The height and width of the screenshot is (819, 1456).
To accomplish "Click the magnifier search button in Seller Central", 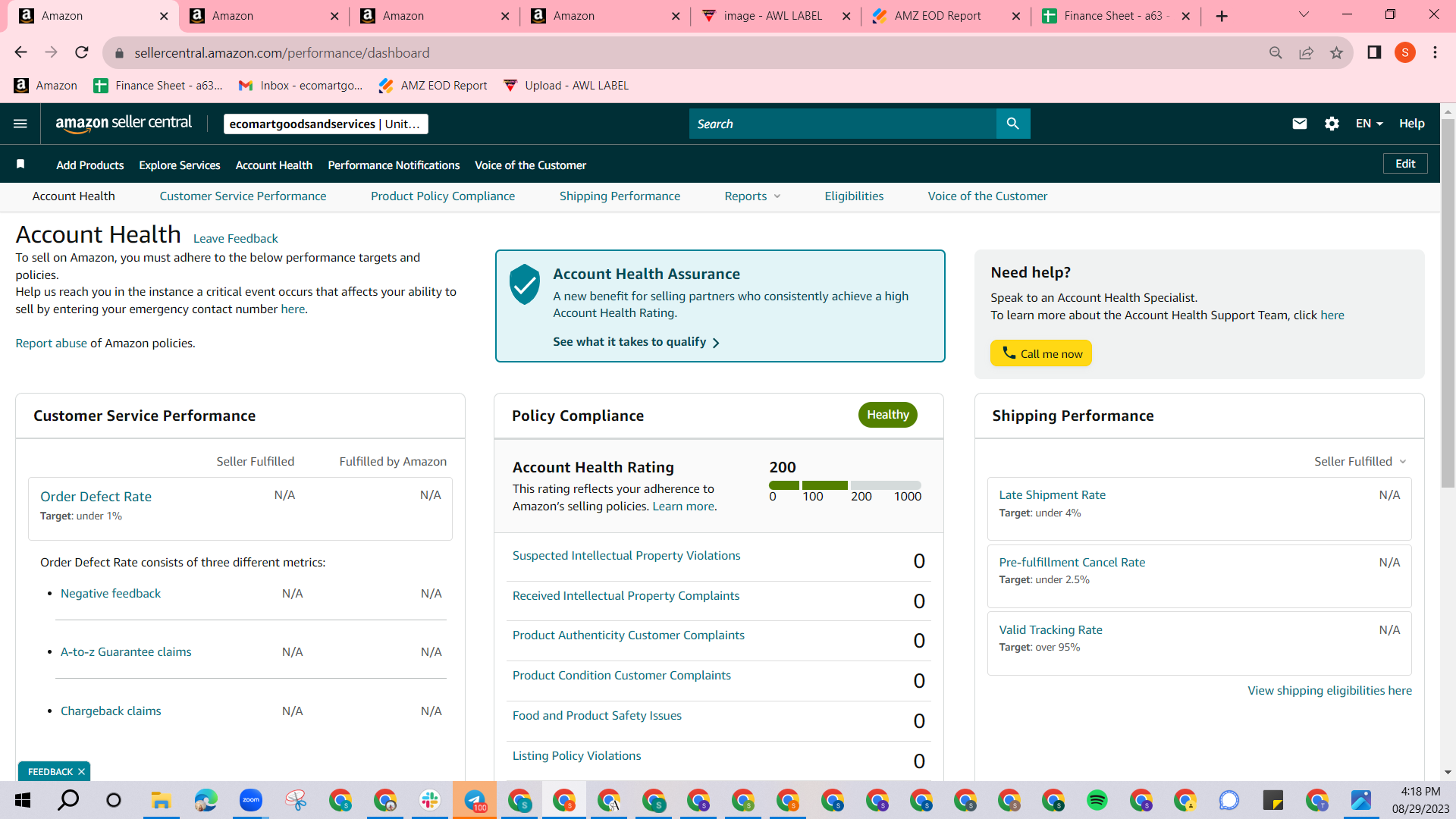I will tap(1013, 124).
